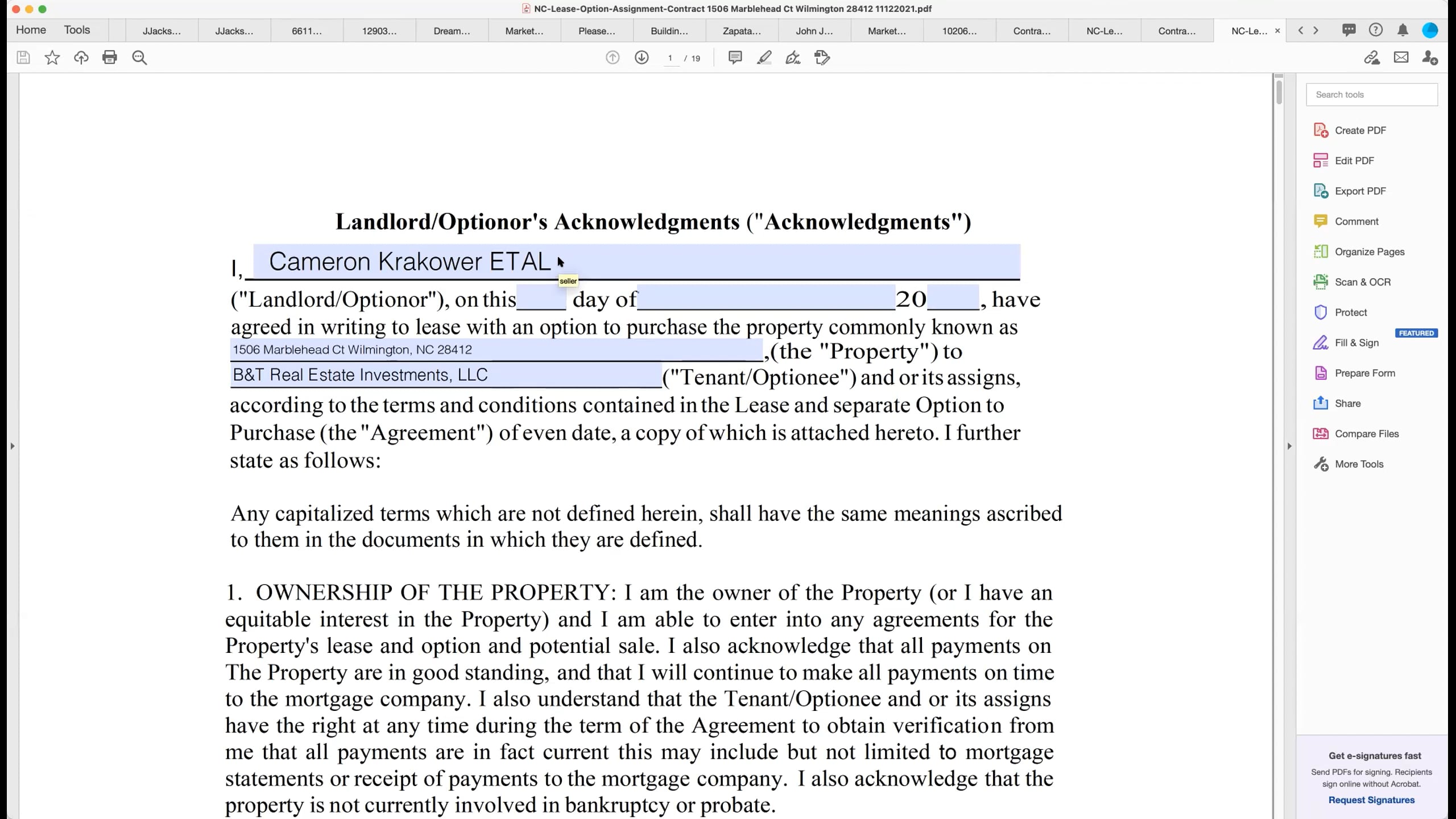This screenshot has width=1456, height=819.
Task: Star this file as favorite
Action: (52, 57)
